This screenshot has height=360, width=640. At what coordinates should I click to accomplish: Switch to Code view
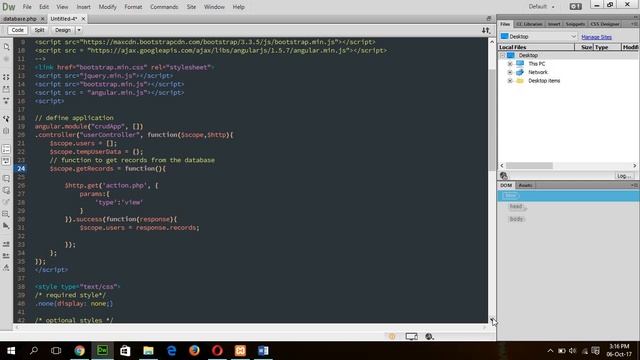tap(18, 30)
